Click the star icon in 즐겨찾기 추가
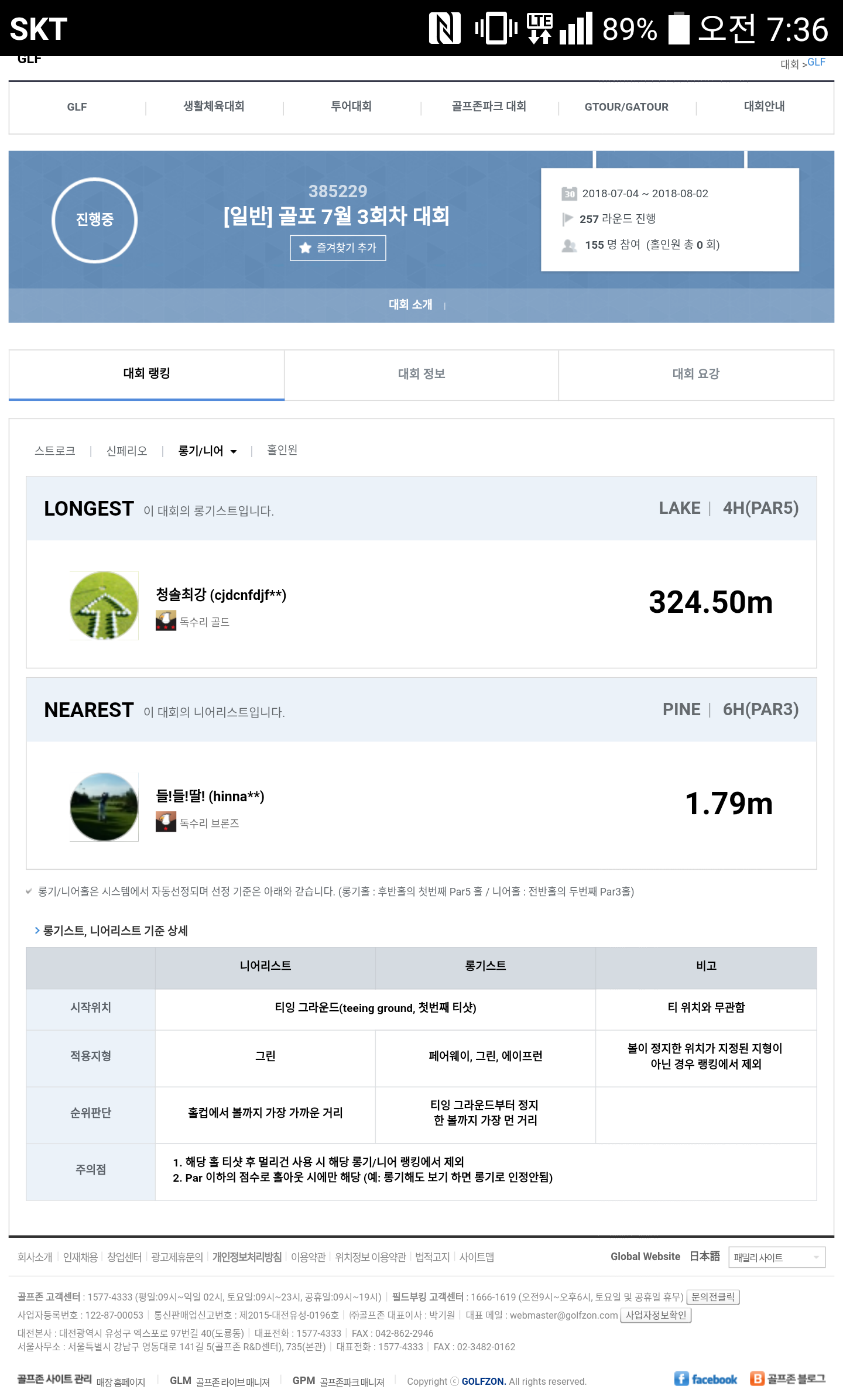 point(305,248)
